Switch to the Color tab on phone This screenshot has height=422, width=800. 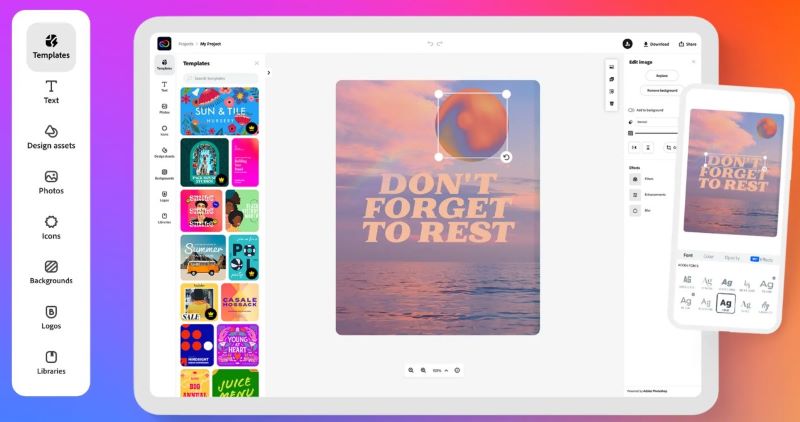point(708,257)
